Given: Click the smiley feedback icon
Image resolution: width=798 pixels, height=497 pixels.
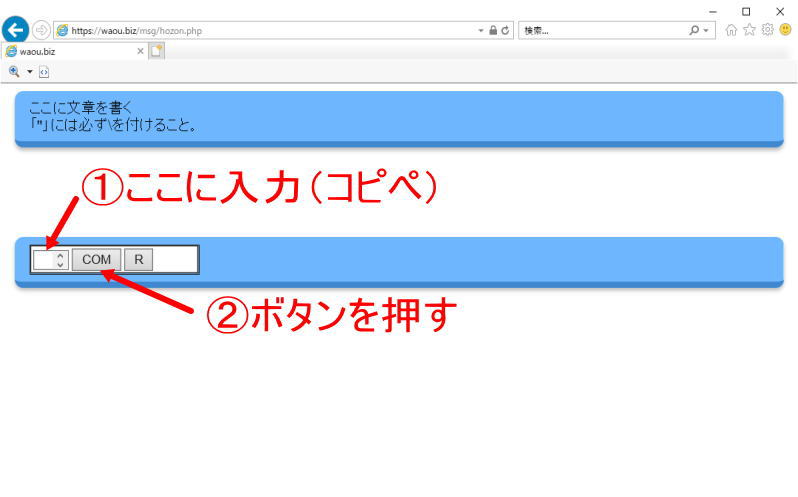Looking at the screenshot, I should pos(785,30).
